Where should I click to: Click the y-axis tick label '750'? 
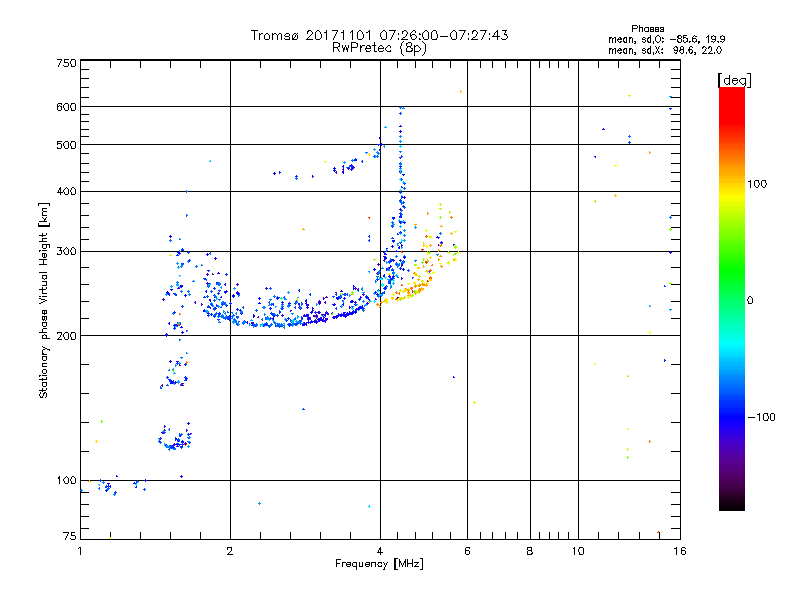tap(67, 63)
